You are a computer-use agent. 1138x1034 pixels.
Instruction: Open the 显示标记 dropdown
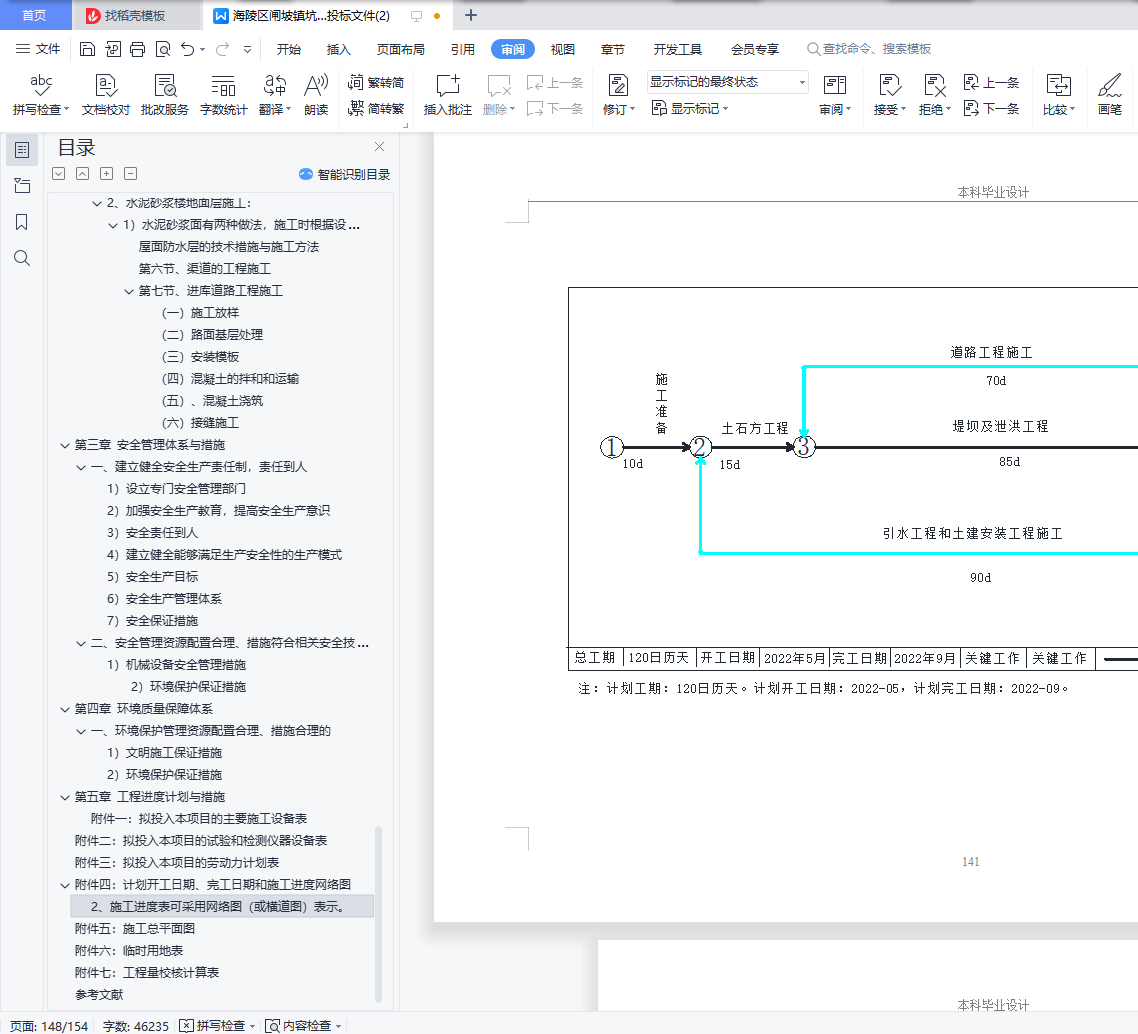(689, 108)
